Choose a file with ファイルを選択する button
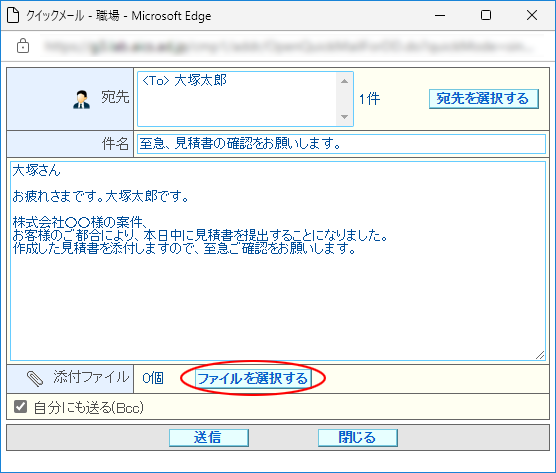The image size is (556, 473). [253, 378]
